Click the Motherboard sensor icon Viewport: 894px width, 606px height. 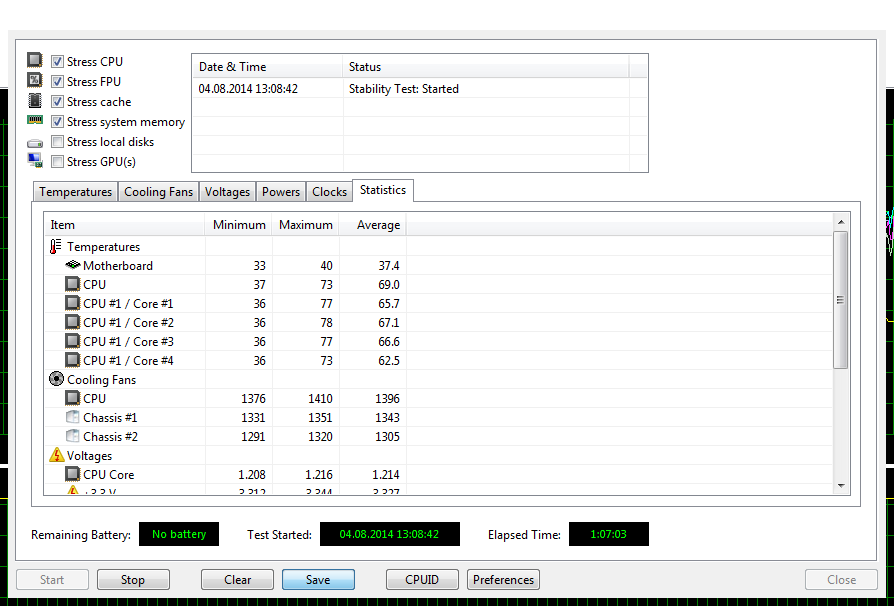[x=72, y=266]
